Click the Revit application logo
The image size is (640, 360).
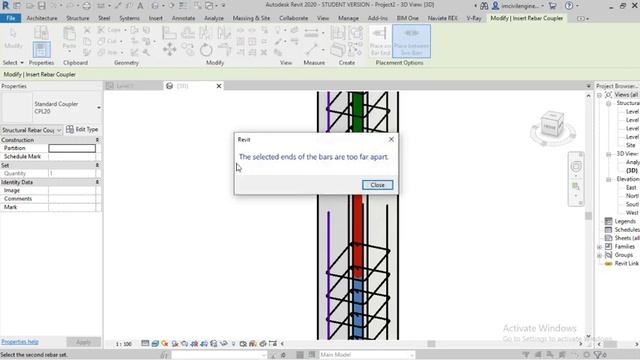[5, 6]
